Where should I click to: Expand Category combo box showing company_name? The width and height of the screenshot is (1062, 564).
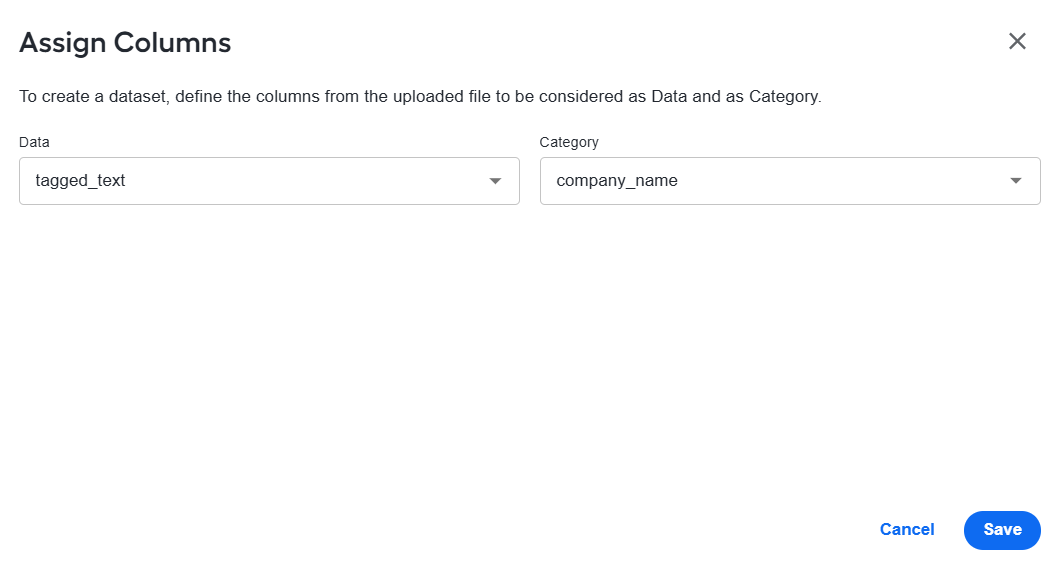coord(790,181)
